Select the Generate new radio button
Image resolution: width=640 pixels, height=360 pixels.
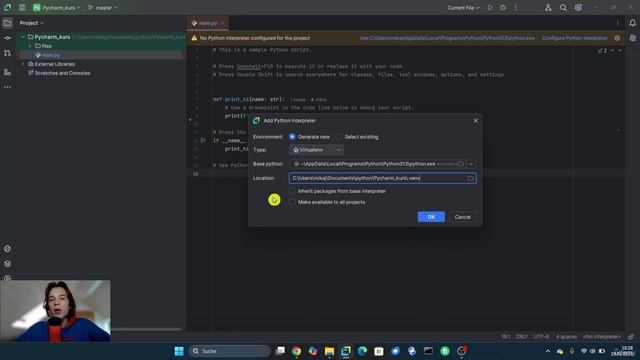(292, 137)
